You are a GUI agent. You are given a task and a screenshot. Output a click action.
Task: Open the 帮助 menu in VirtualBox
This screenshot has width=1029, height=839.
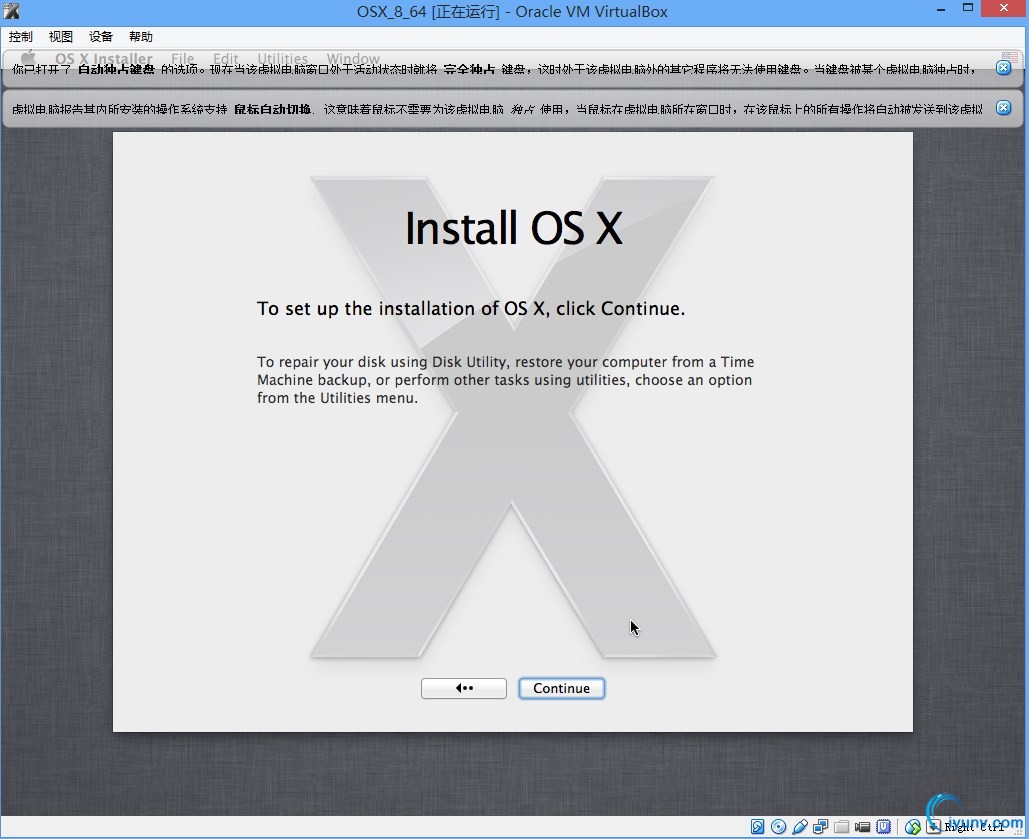coord(140,37)
